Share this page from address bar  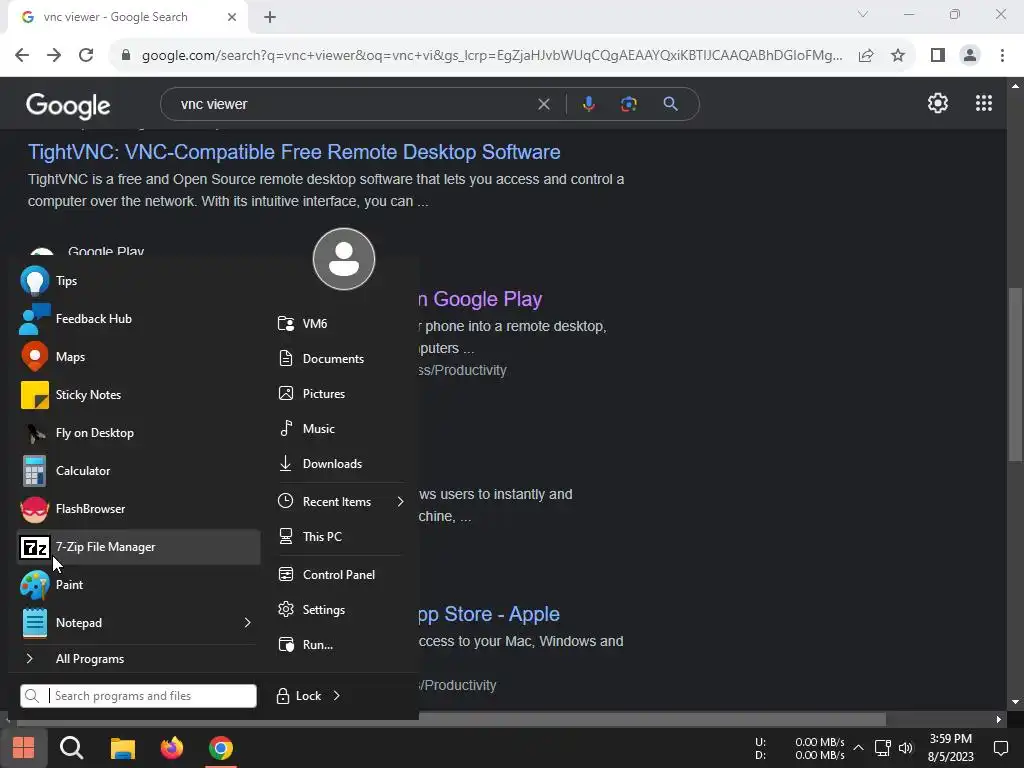pos(866,56)
